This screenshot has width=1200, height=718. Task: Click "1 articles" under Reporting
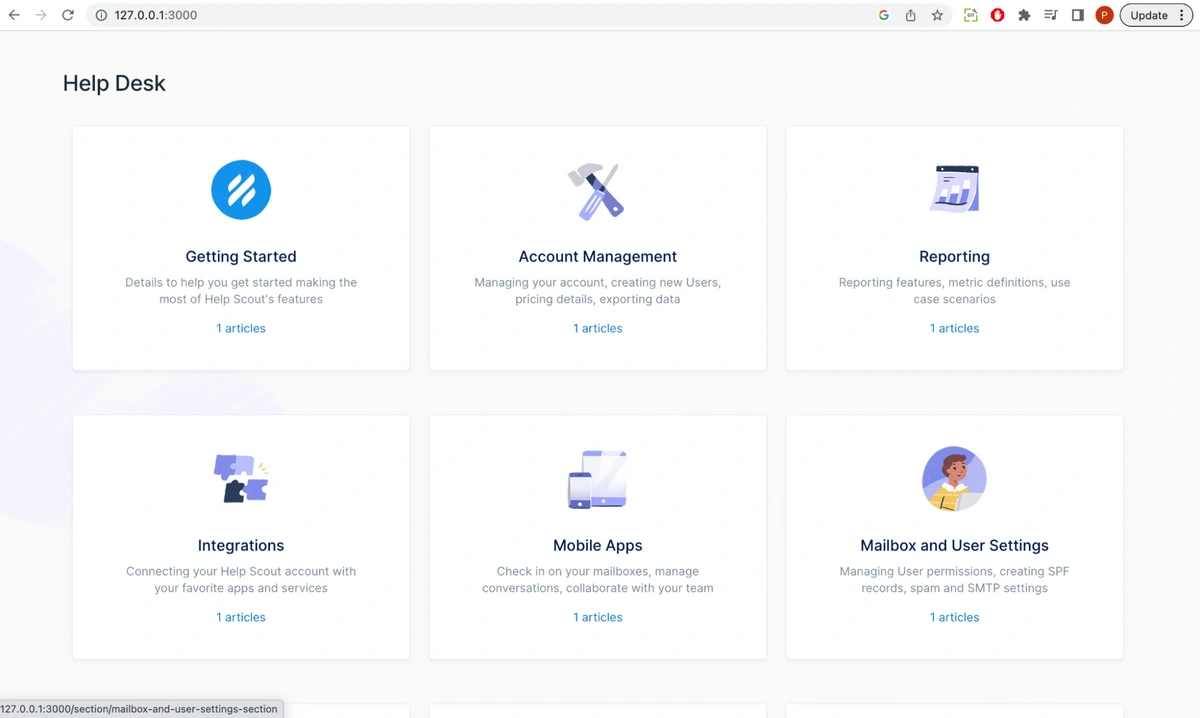[x=954, y=328]
